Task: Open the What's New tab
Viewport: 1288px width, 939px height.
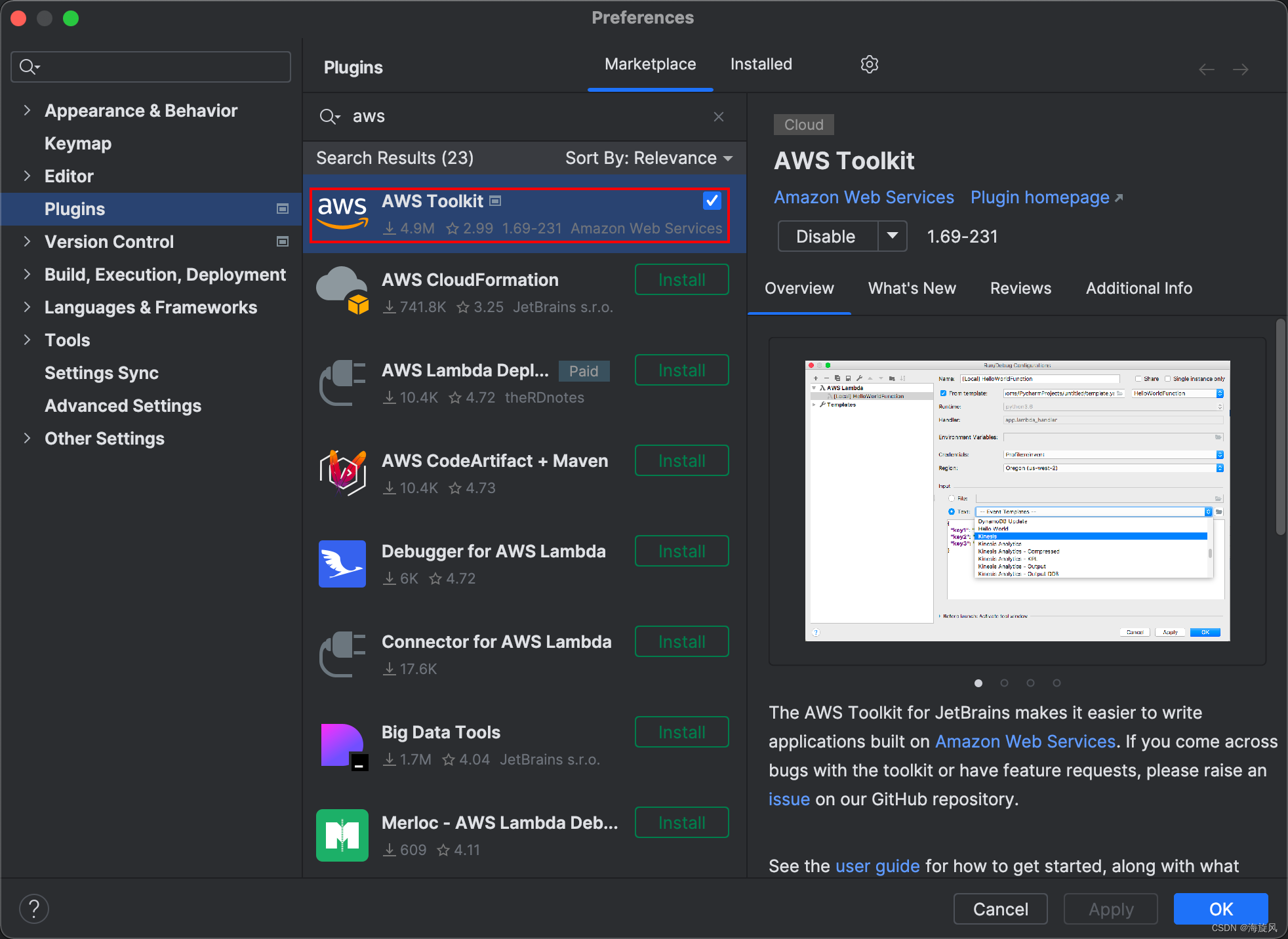Action: click(912, 289)
